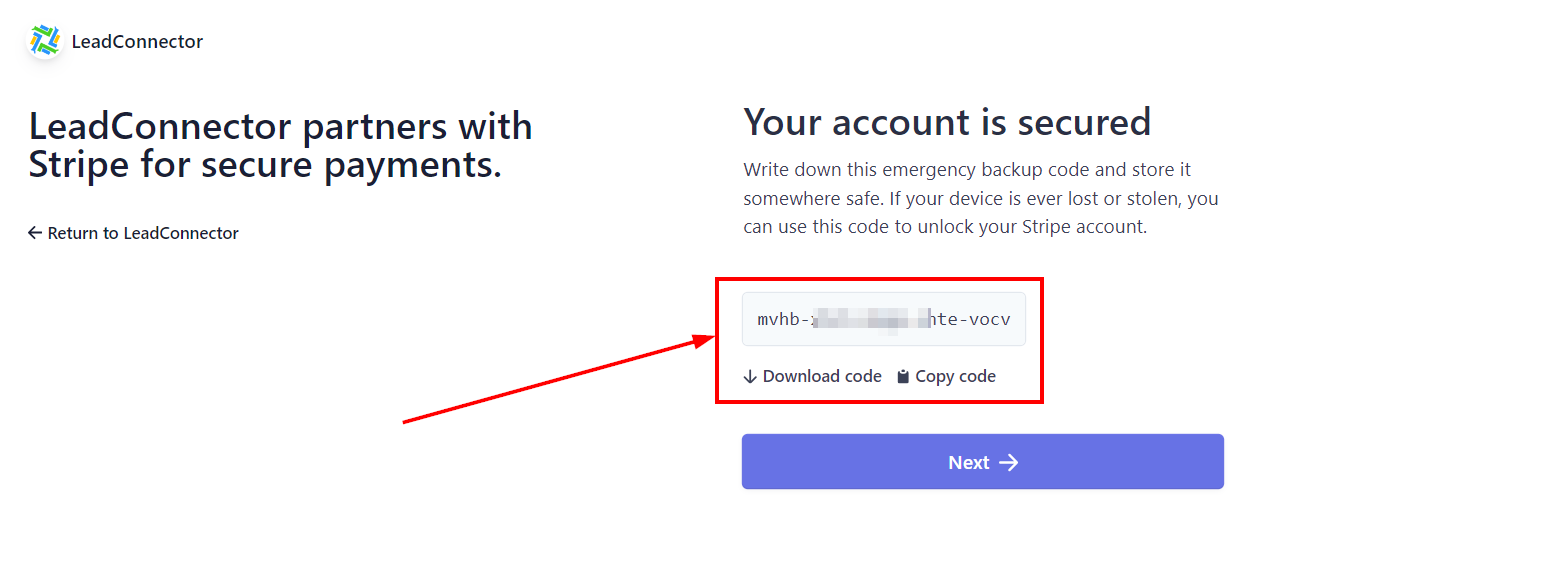This screenshot has height=583, width=1558.
Task: Click the left arrow beside Return to LeadConnector
Action: tap(35, 233)
